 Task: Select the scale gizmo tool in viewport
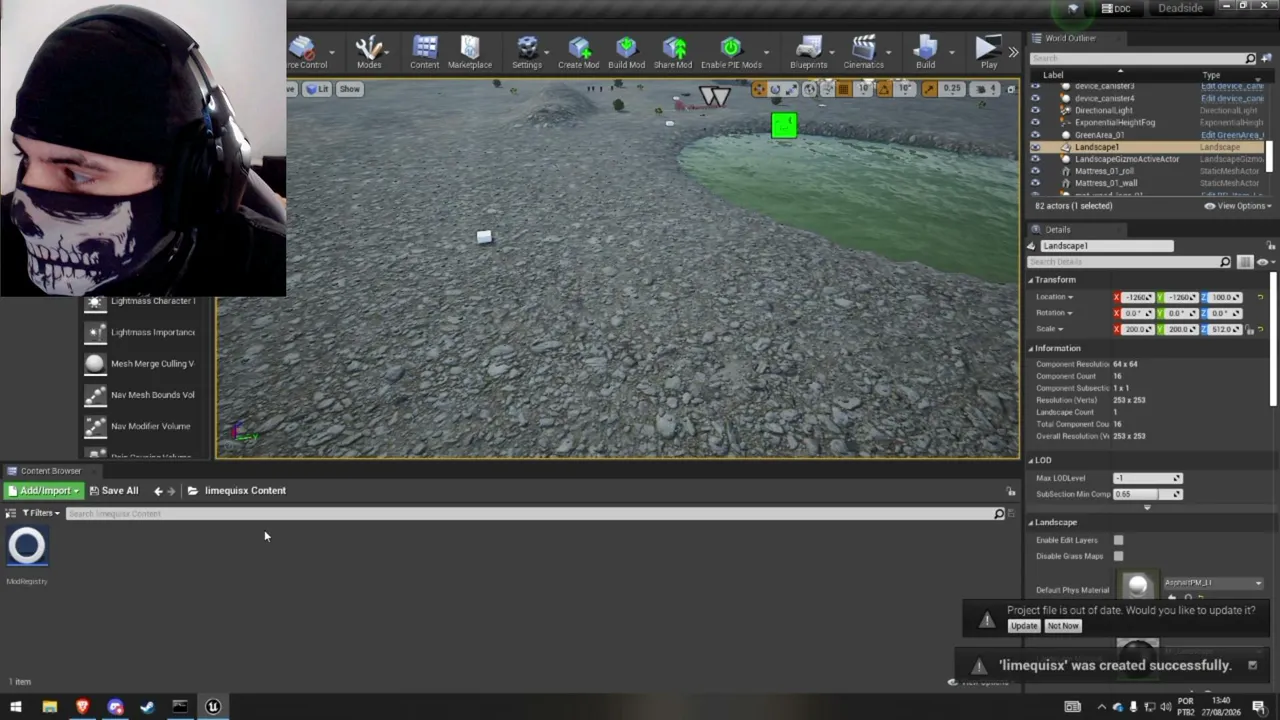click(790, 89)
